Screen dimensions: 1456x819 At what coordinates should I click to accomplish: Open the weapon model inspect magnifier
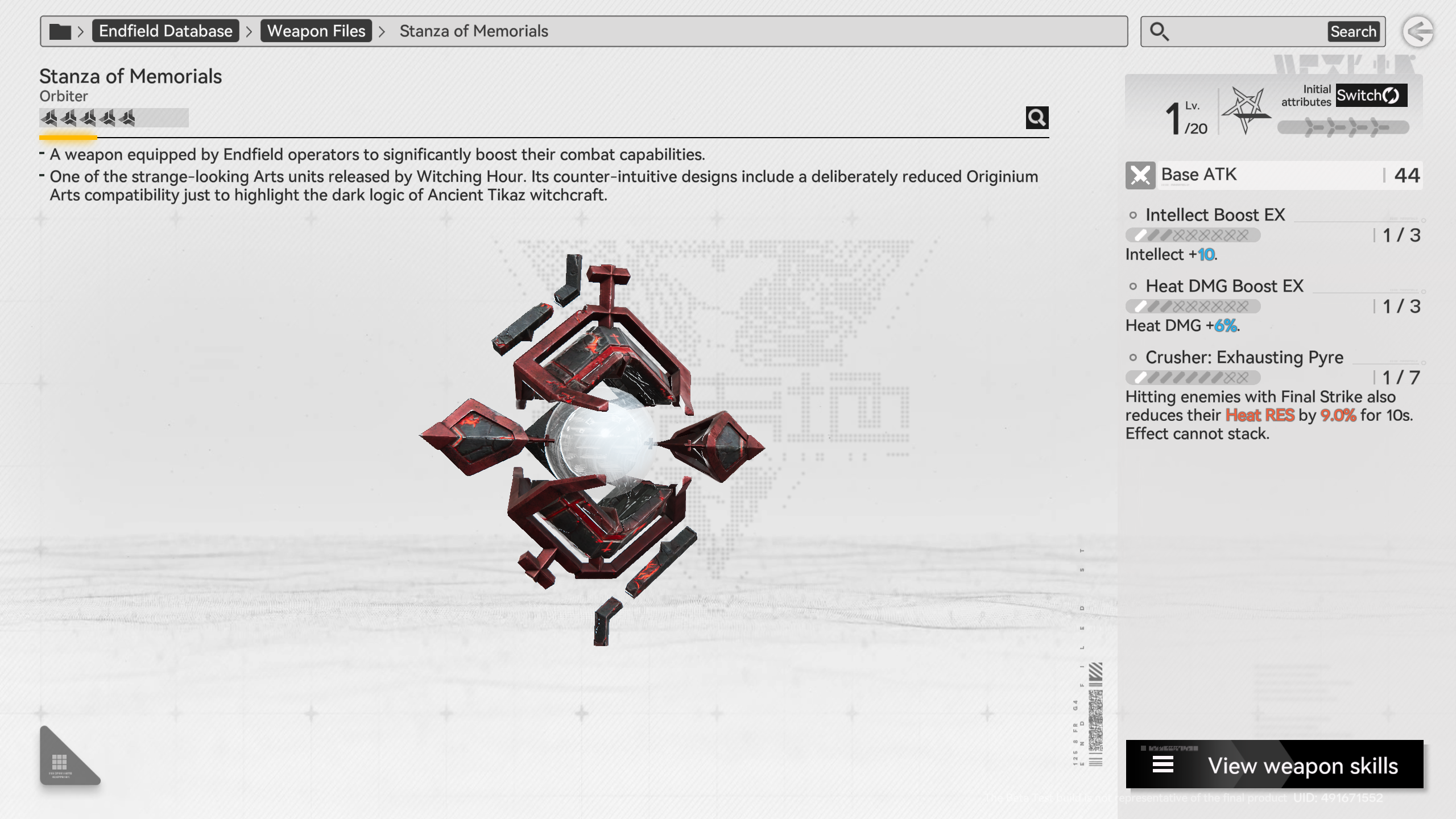pos(1037,118)
